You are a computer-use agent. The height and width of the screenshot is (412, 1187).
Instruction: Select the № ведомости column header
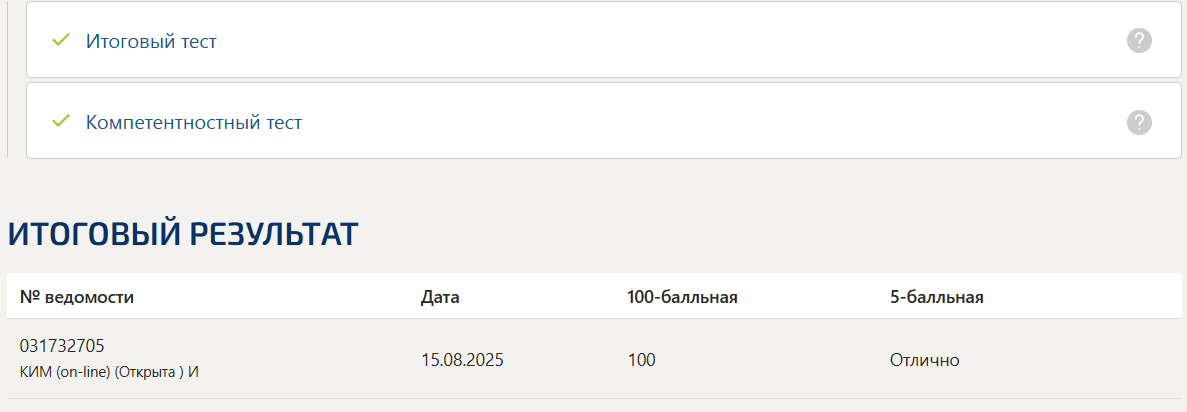click(76, 297)
